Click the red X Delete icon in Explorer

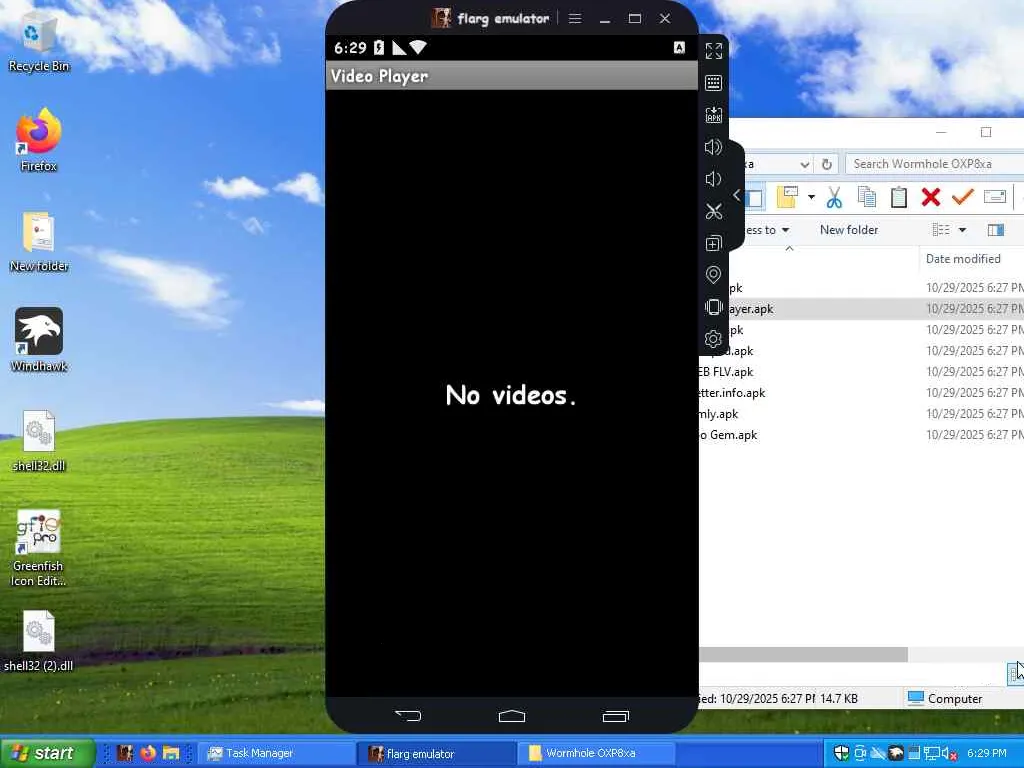pos(931,197)
